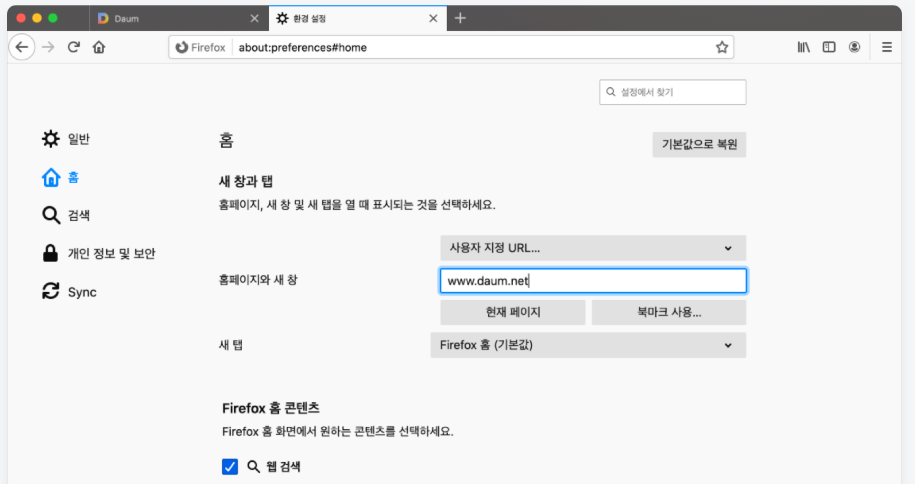Screen dimensions: 915x484
Task: Expand the 사용자 지정 URL... dropdown
Action: coord(593,248)
